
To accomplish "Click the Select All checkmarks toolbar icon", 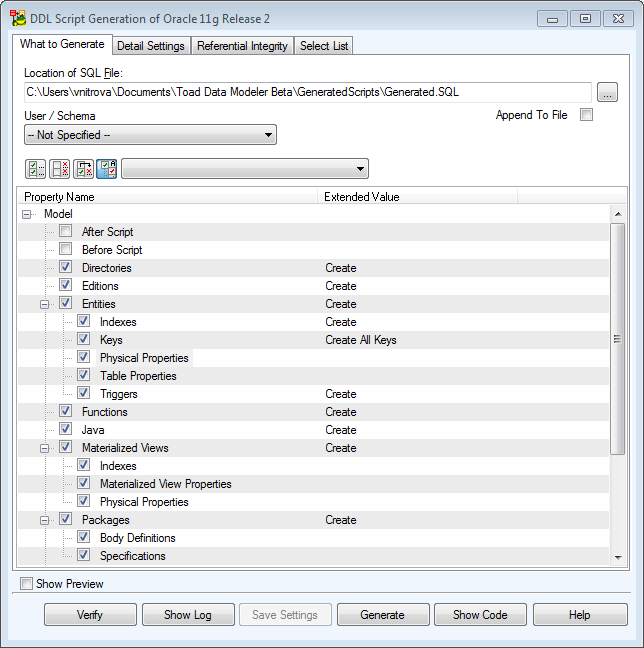I will click(x=36, y=169).
